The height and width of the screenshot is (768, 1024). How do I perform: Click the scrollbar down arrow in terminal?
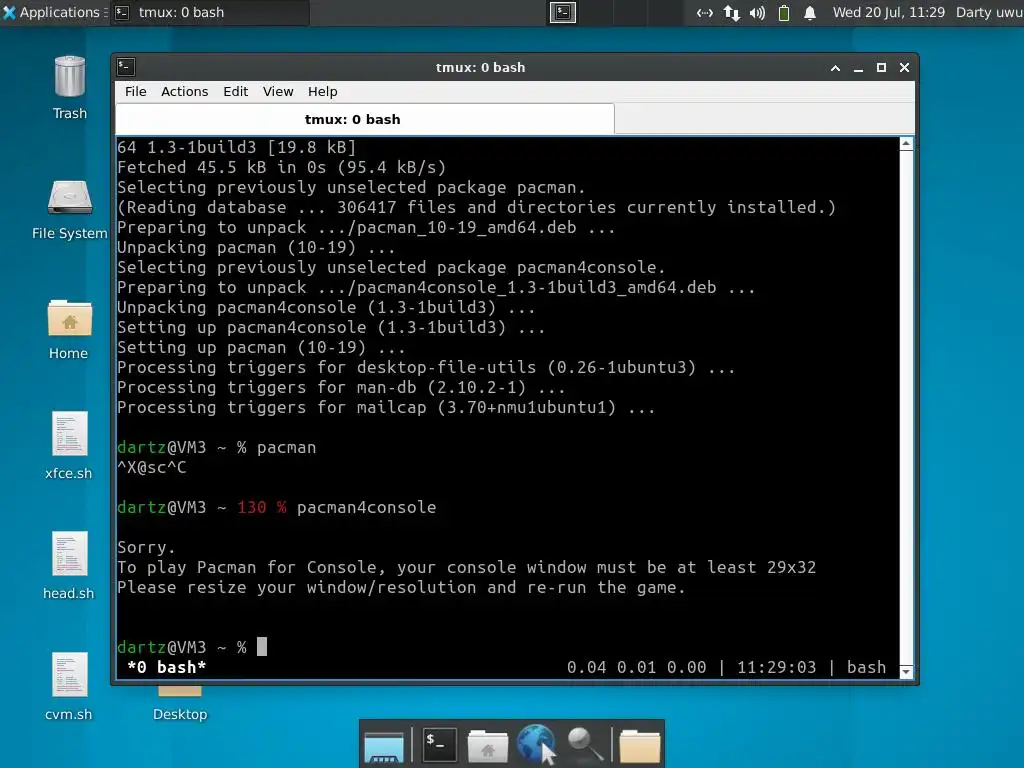906,672
